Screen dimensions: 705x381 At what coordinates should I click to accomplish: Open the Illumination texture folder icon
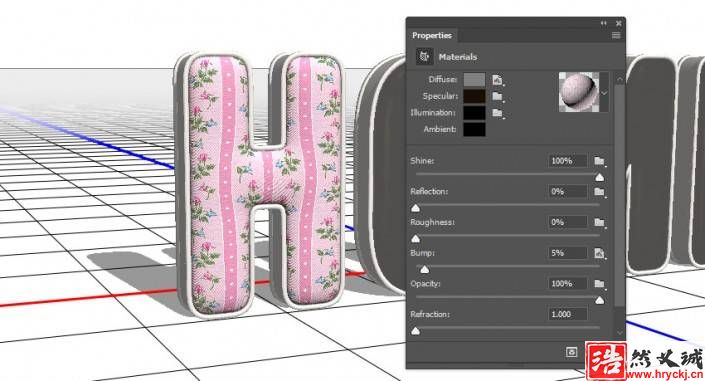[497, 113]
